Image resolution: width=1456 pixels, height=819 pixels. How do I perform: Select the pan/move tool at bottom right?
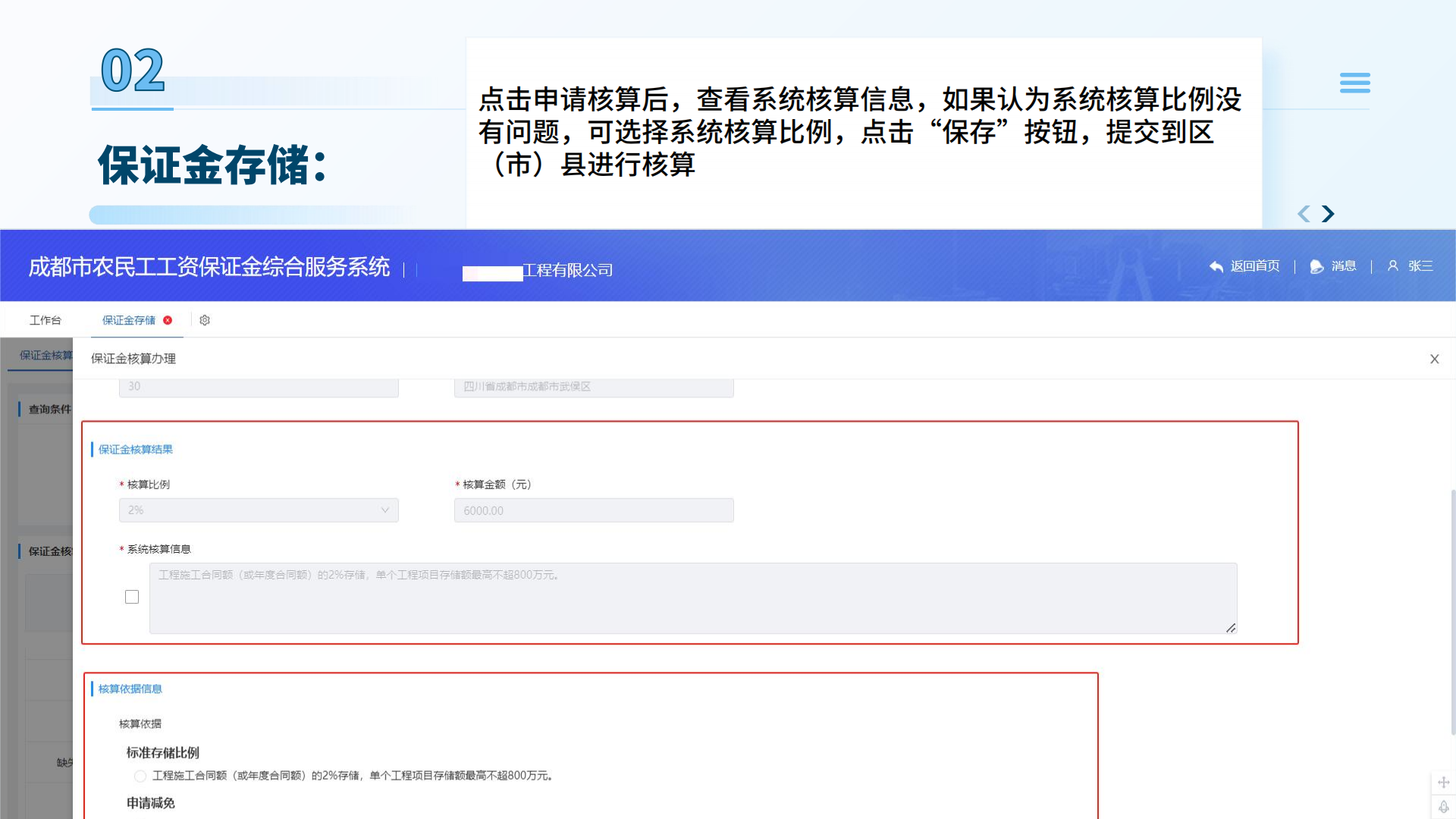[x=1444, y=782]
